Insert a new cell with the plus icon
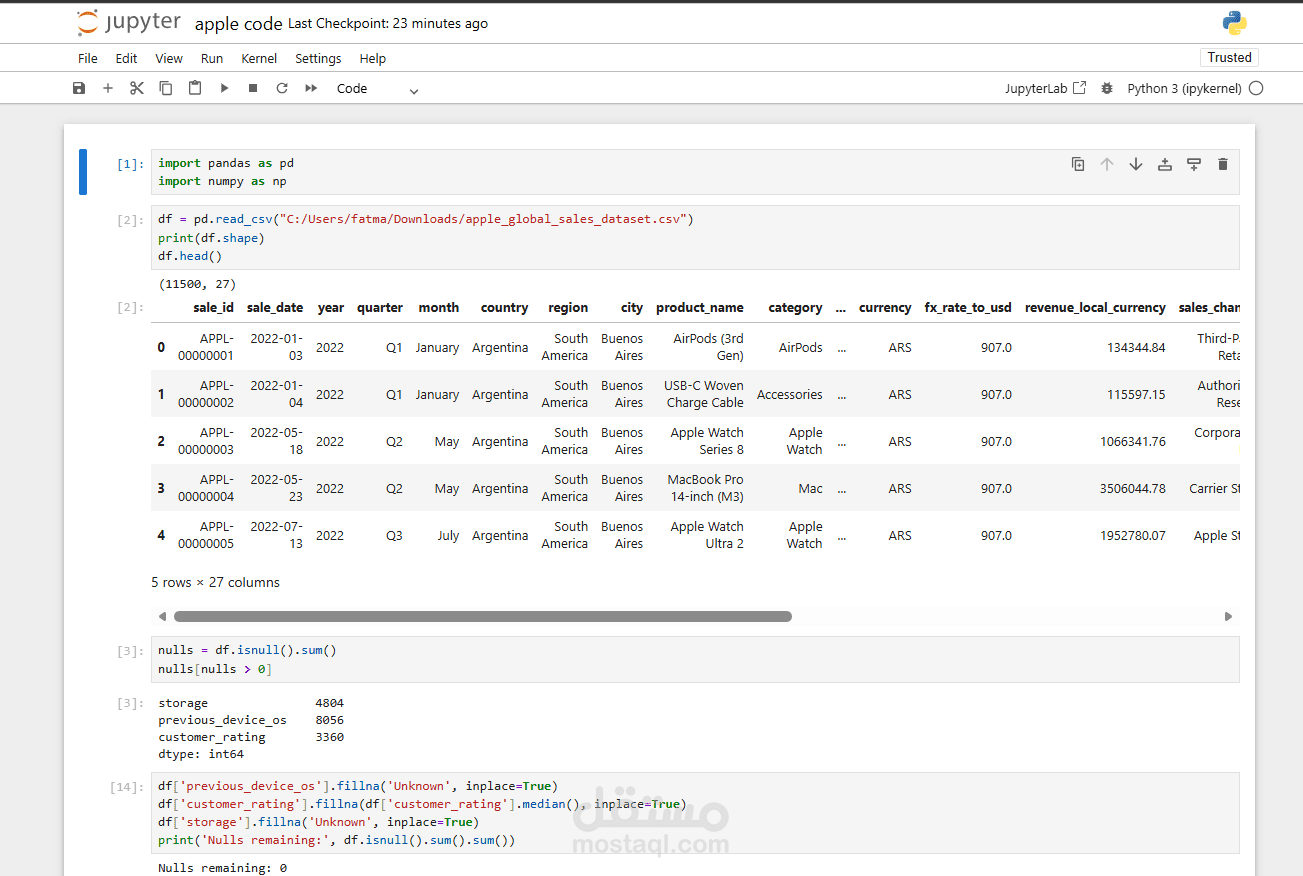The image size is (1303, 876). coord(108,88)
